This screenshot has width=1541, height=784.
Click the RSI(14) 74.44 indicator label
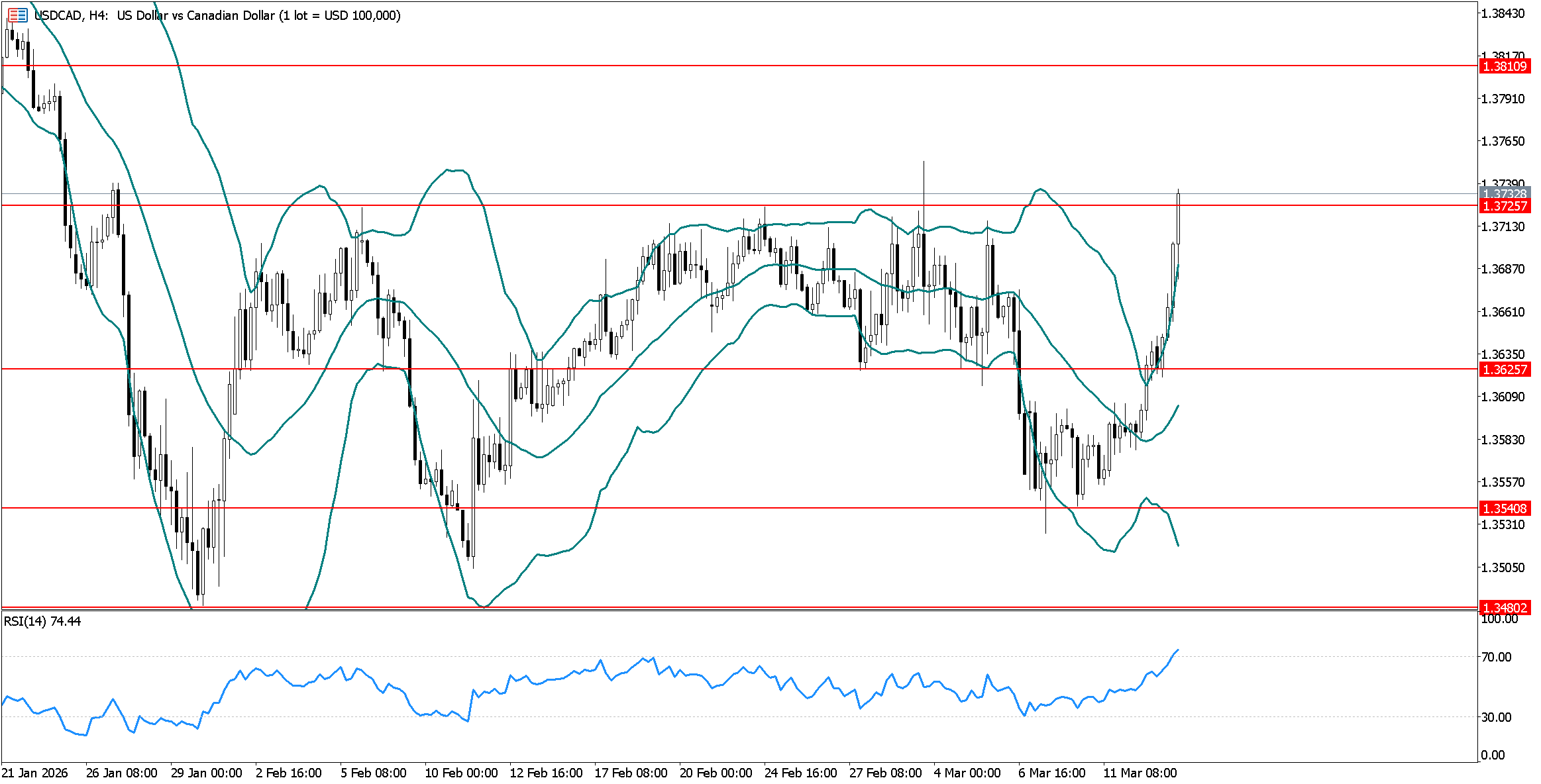point(42,621)
